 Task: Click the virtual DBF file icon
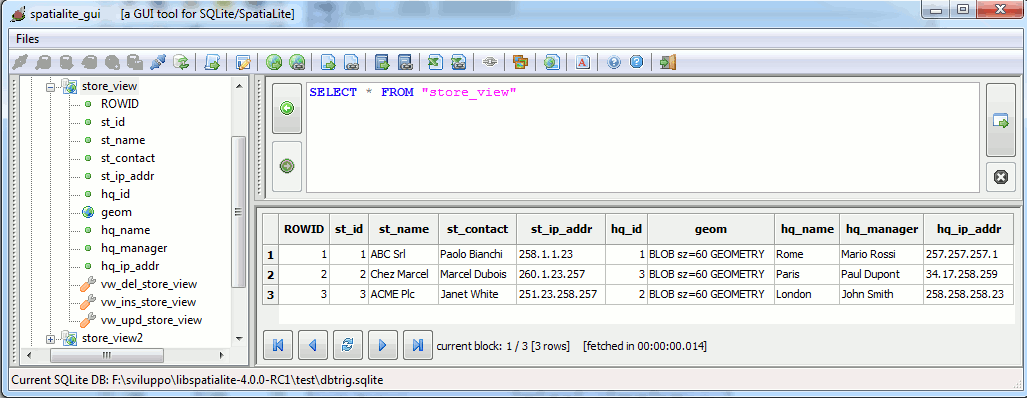(x=405, y=62)
